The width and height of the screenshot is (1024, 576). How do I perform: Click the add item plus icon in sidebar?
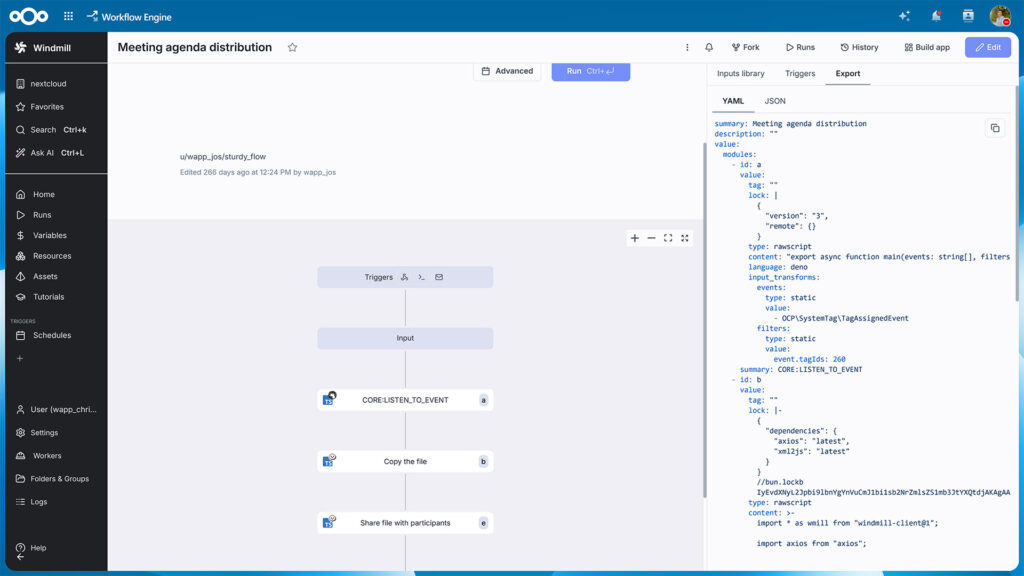click(20, 359)
